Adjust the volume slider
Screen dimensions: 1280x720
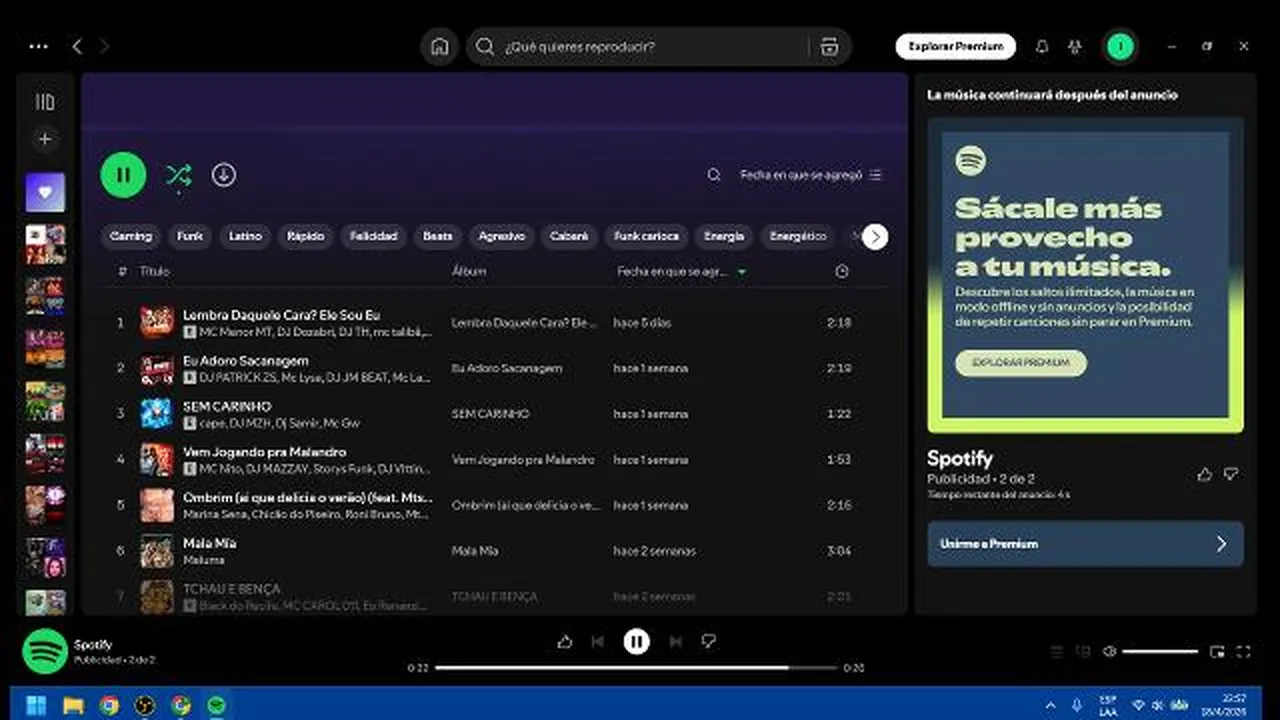[1160, 652]
